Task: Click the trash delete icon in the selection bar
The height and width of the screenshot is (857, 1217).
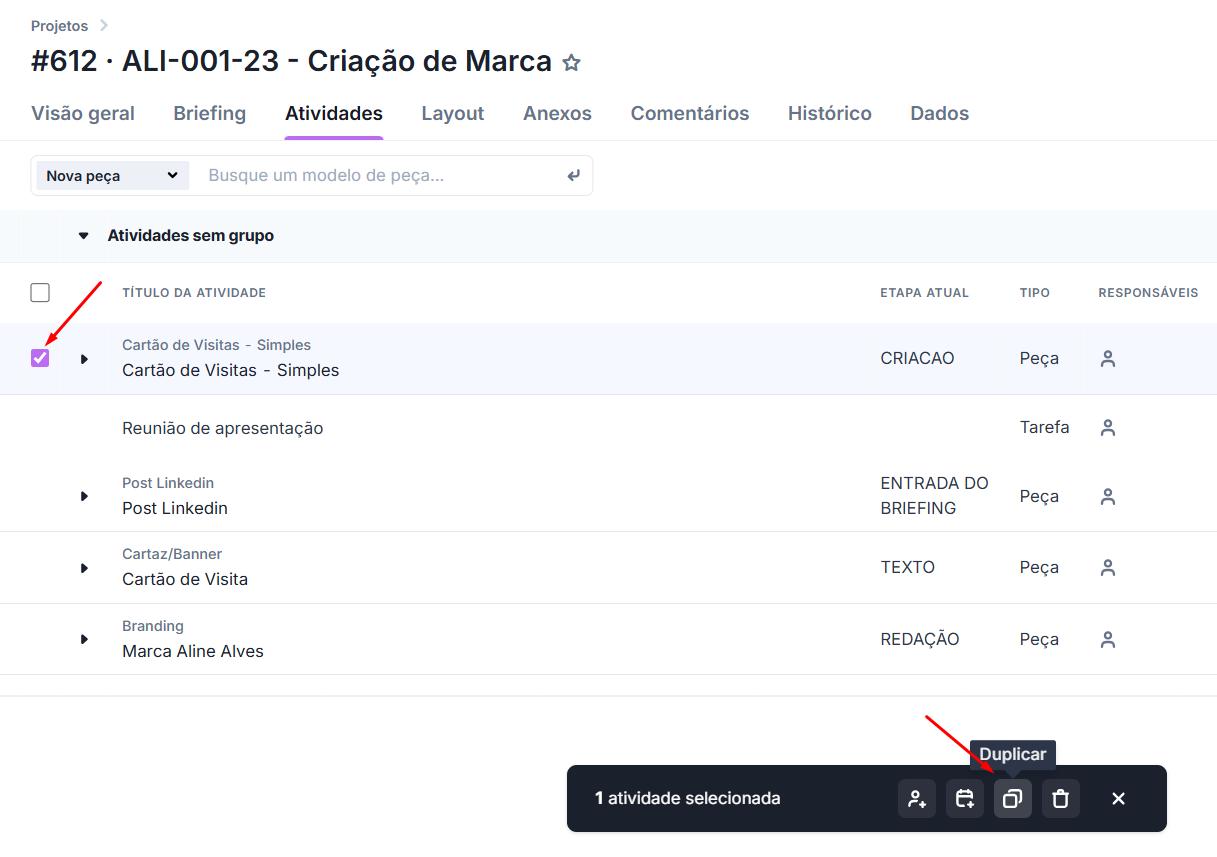Action: [1061, 799]
